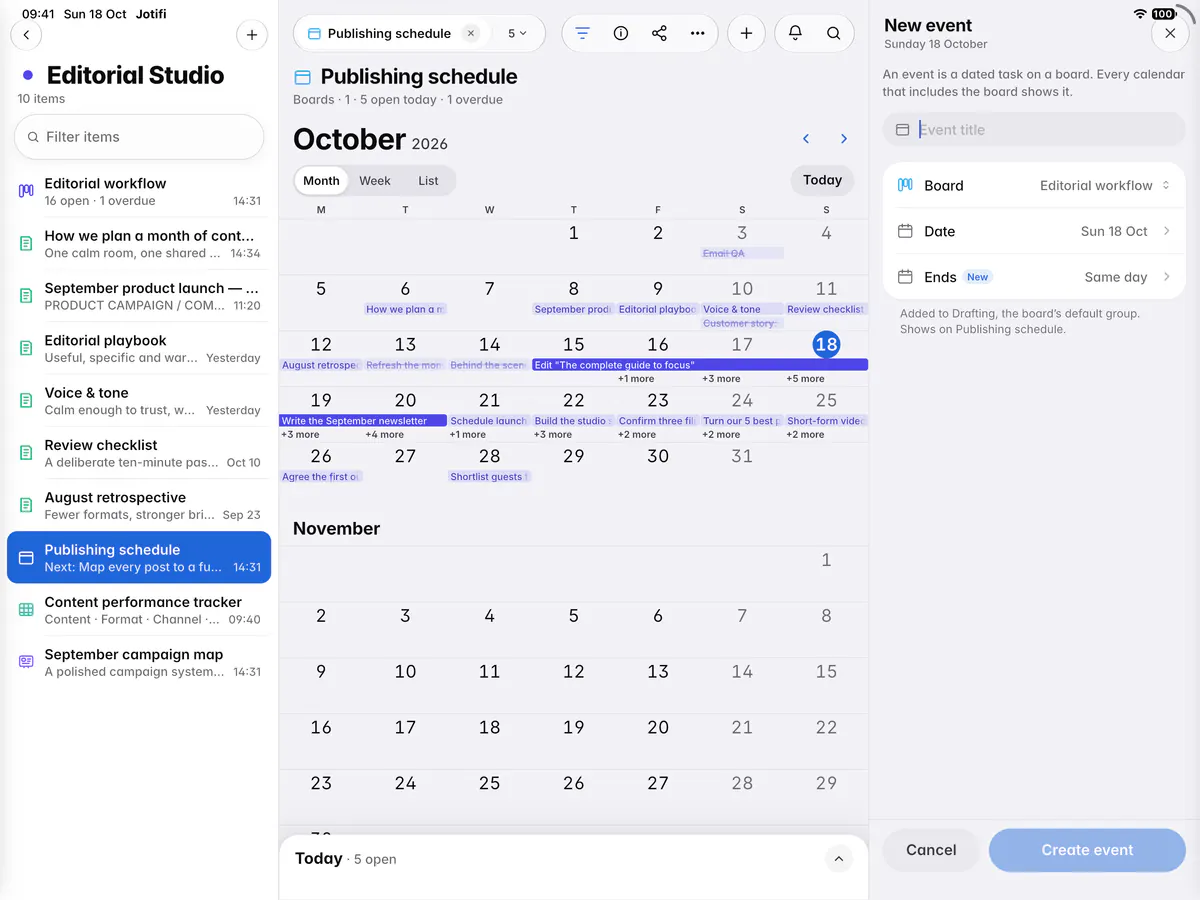This screenshot has height=900, width=1200.
Task: Open search in the toolbar
Action: tap(833, 33)
